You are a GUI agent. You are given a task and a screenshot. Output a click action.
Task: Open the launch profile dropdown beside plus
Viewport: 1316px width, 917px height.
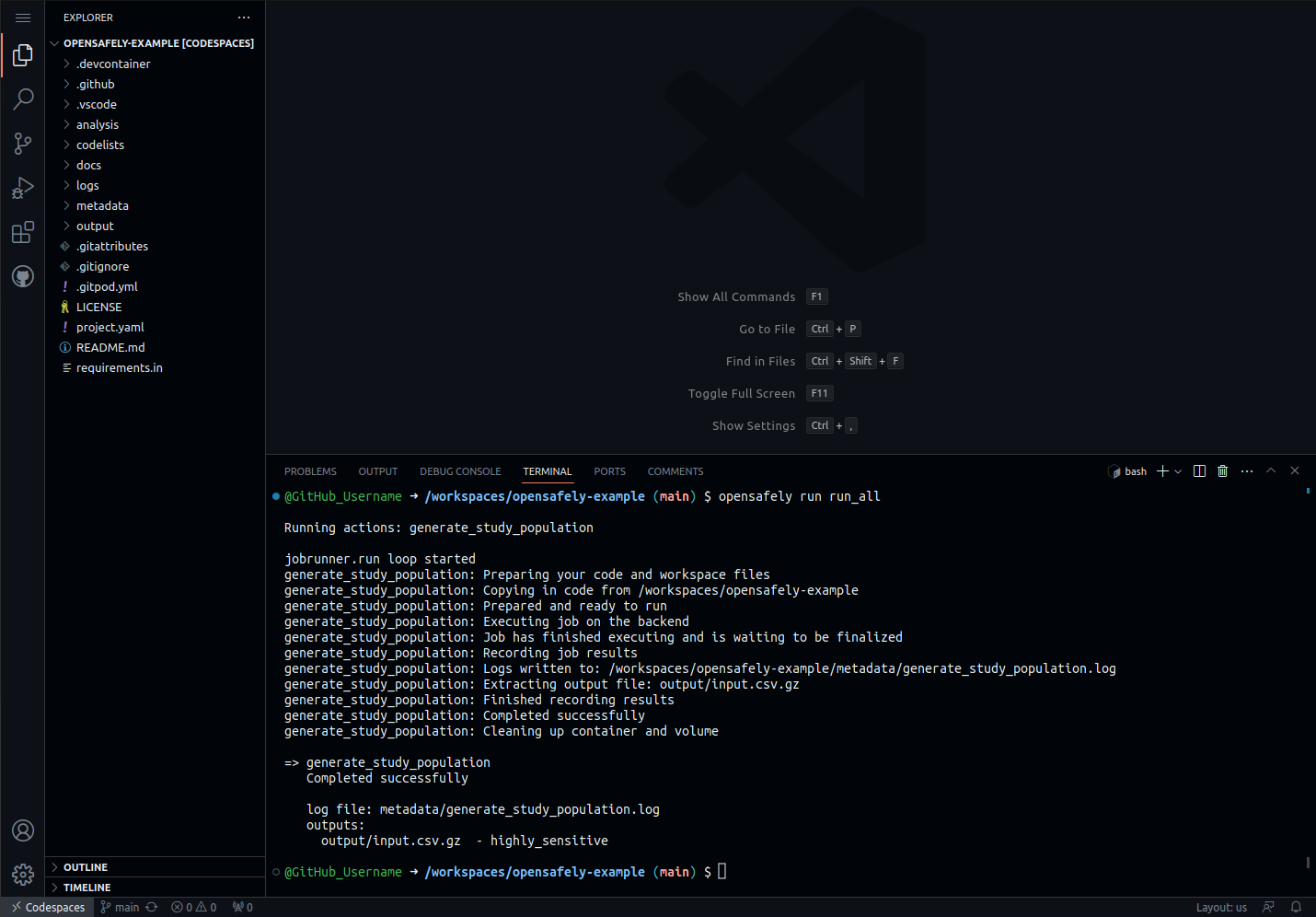click(x=1178, y=471)
